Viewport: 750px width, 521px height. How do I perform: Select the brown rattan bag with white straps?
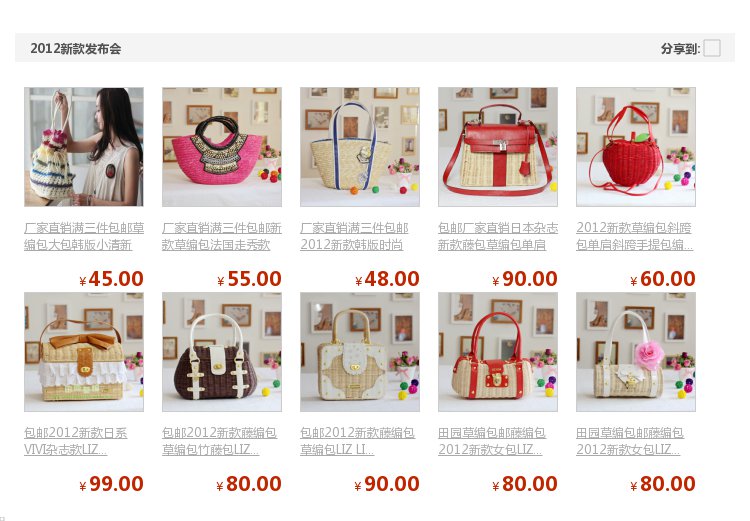[x=222, y=352]
